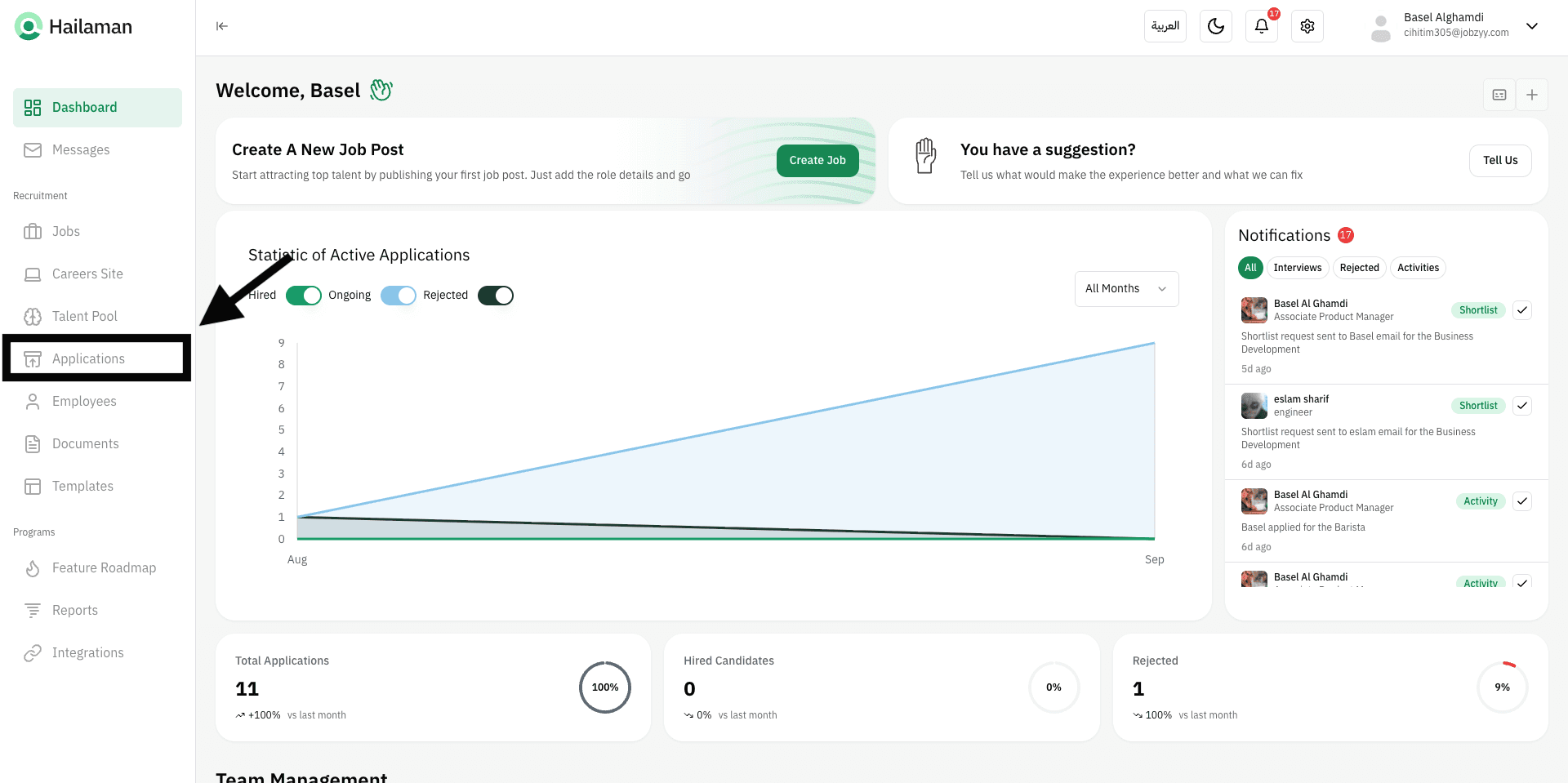Screen dimensions: 1568x783
Task: Click the Rejected 9% progress ring
Action: pos(1502,687)
